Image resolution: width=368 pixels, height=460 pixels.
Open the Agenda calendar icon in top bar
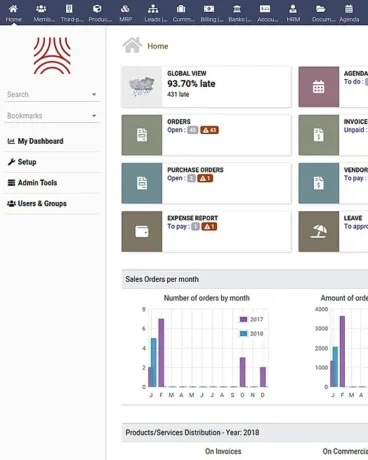[349, 8]
